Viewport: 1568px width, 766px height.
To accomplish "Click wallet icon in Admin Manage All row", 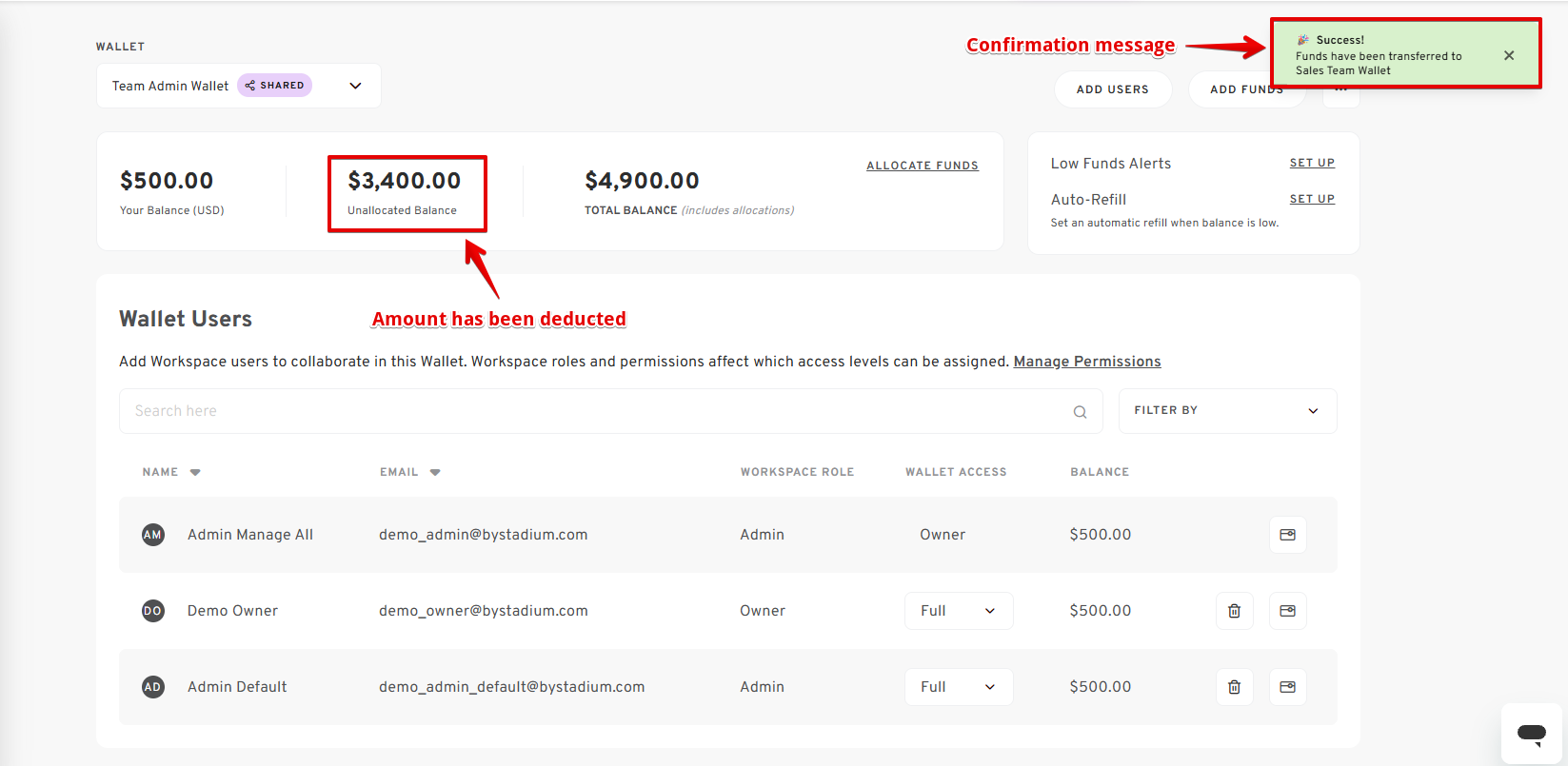I will (1287, 535).
